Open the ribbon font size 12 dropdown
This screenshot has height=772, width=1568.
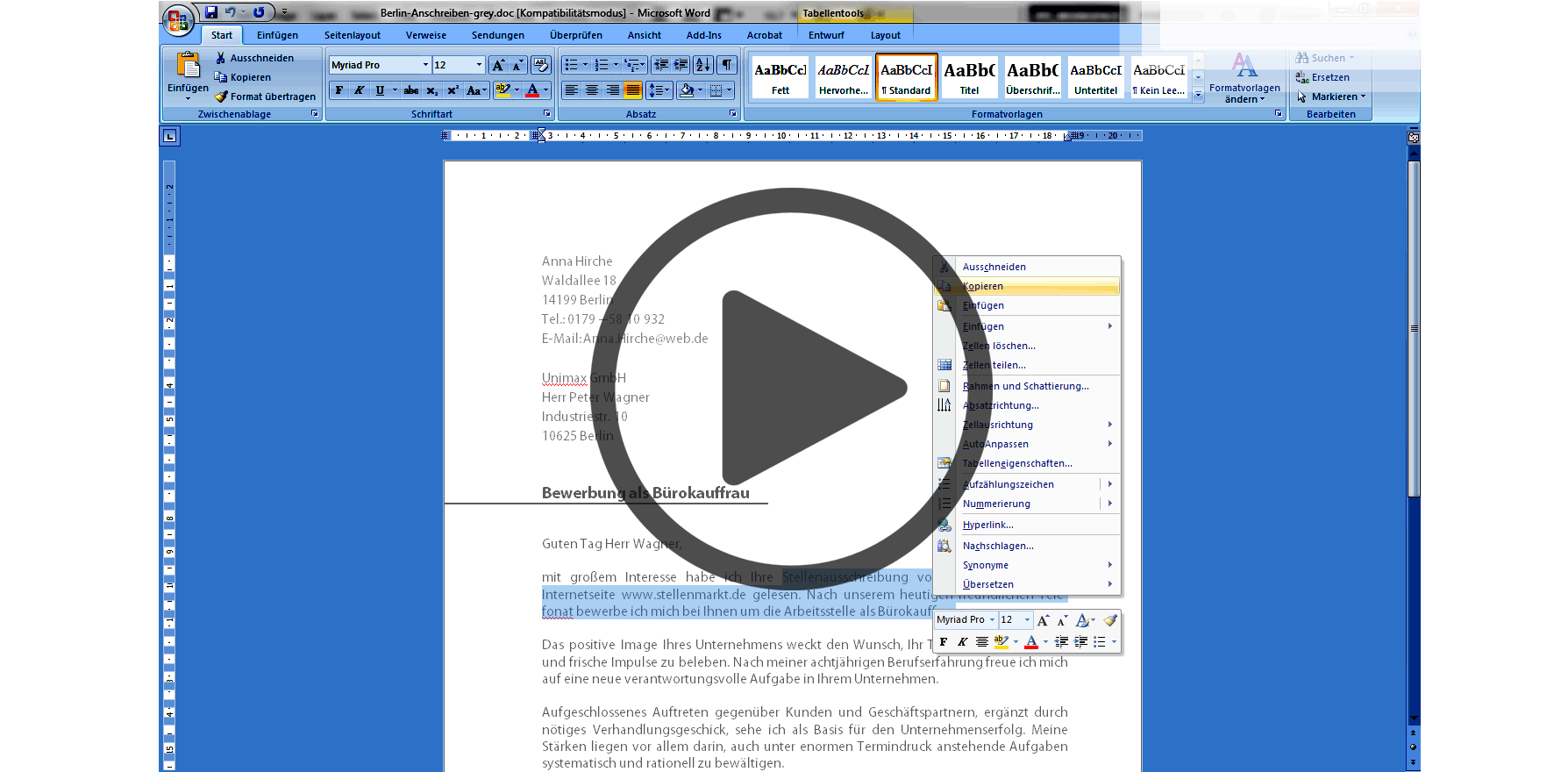coord(479,65)
